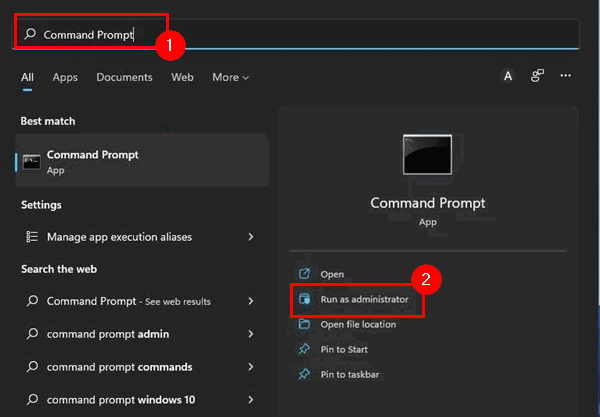The image size is (600, 417).
Task: Click the pin icon beside Pin to Start
Action: 304,349
